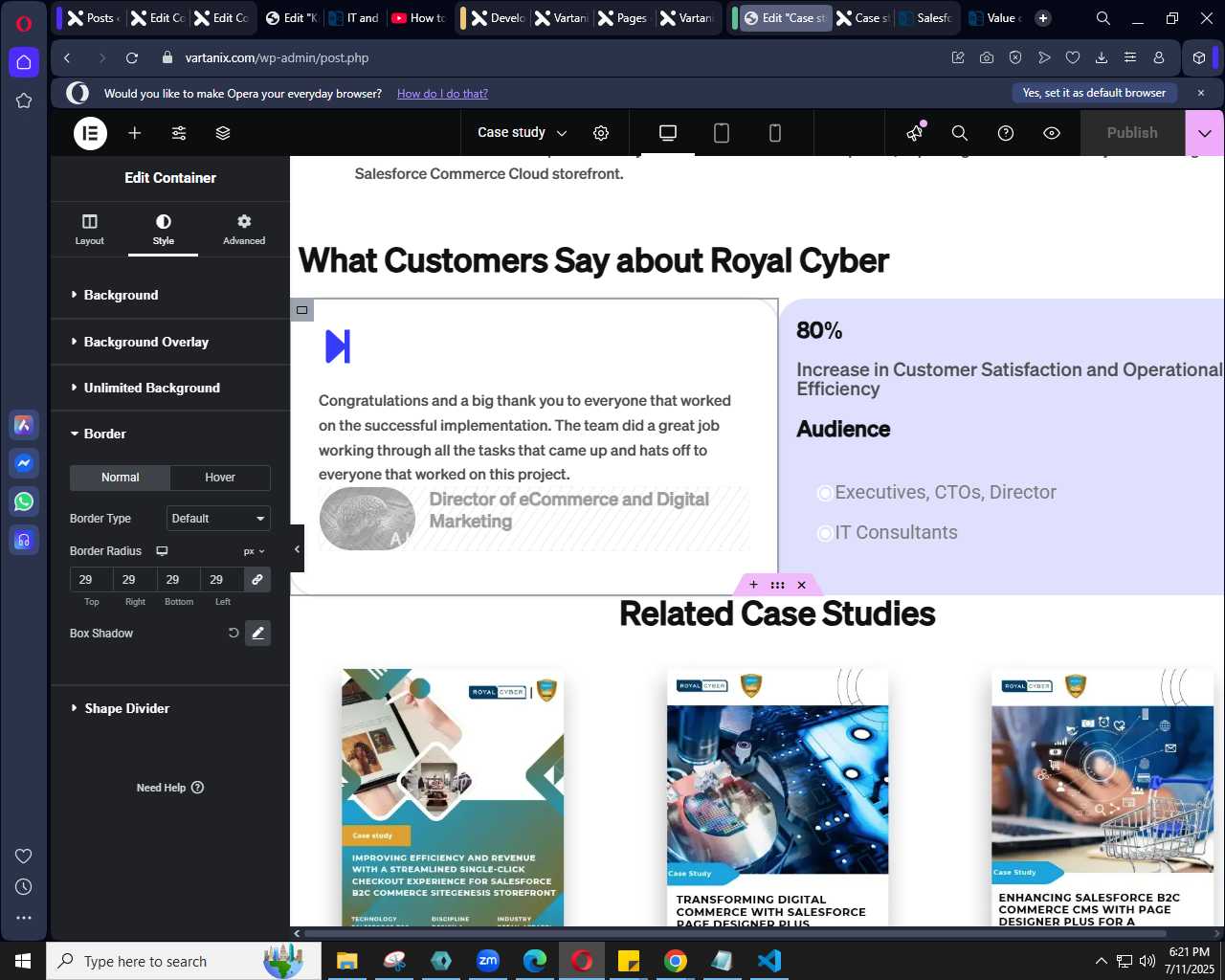Edit Left border radius field
The height and width of the screenshot is (980, 1225).
tap(222, 580)
